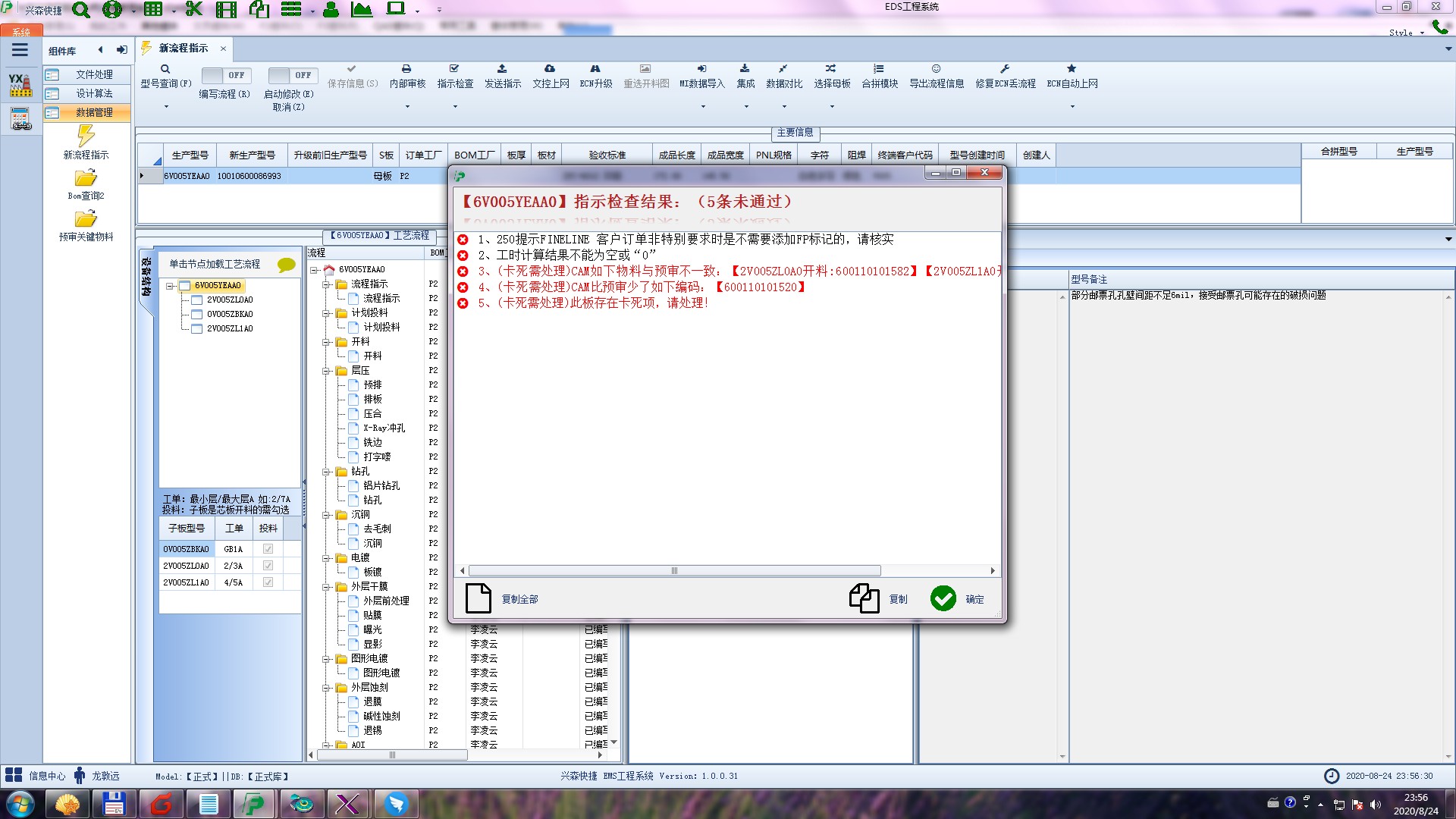1456x819 pixels.
Task: Open 新流程指示 lightning icon in sidebar
Action: pos(86,136)
